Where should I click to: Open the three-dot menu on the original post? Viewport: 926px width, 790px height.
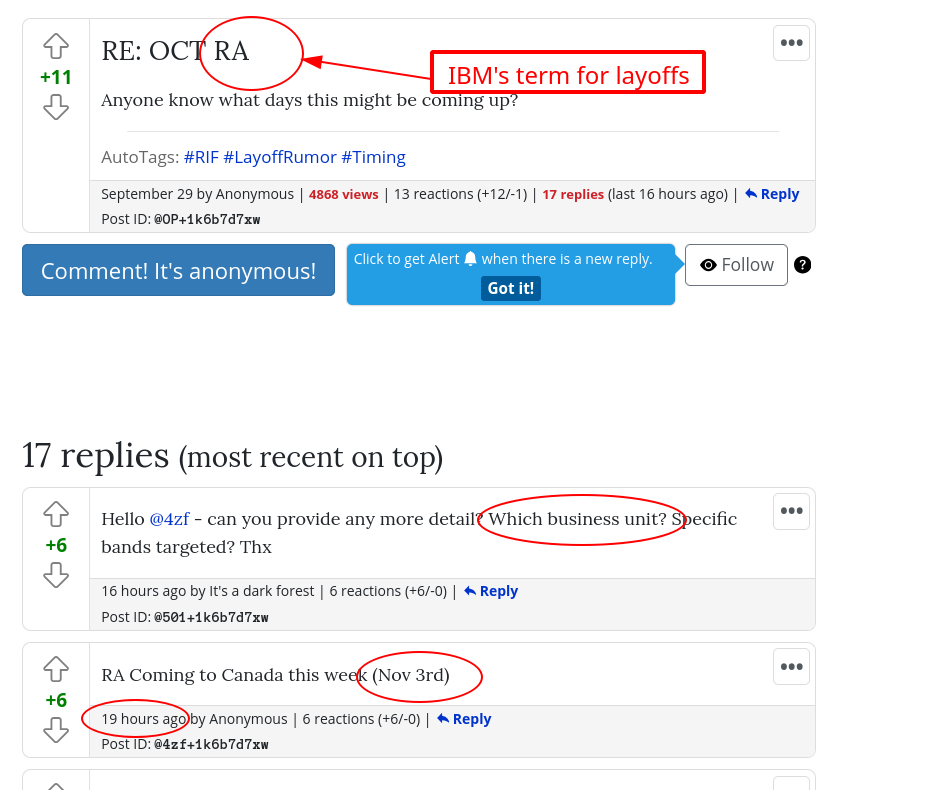tap(791, 43)
